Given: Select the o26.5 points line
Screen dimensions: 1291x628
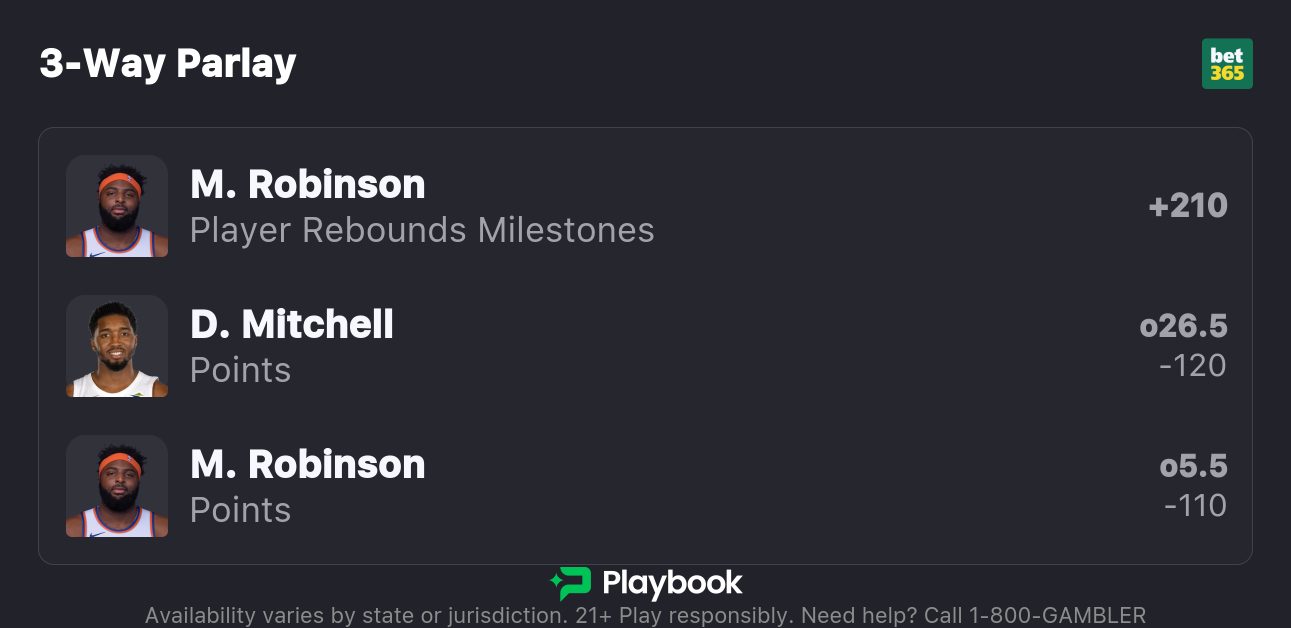Looking at the screenshot, I should (1183, 326).
